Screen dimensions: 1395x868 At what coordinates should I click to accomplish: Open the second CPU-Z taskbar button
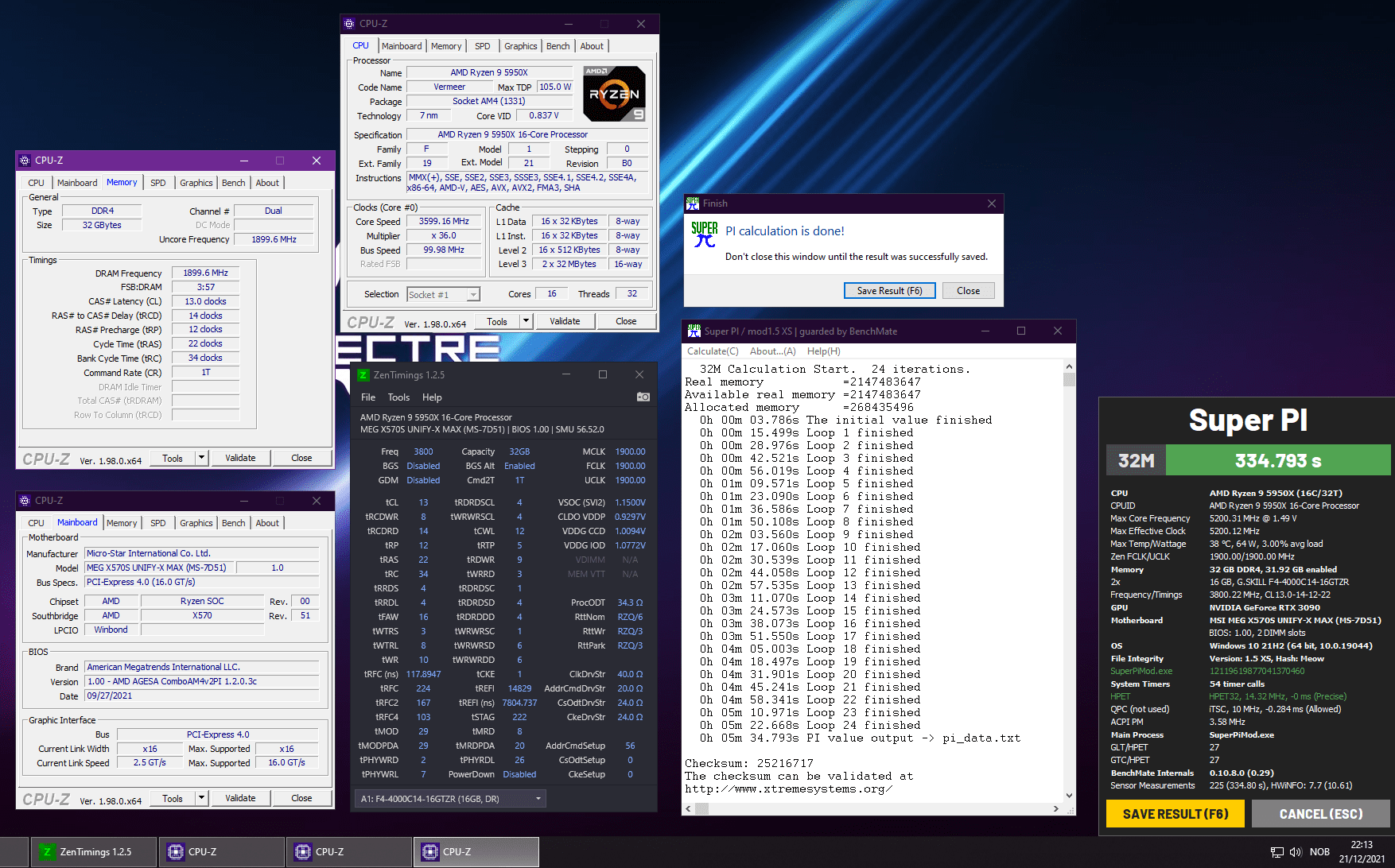(x=349, y=851)
